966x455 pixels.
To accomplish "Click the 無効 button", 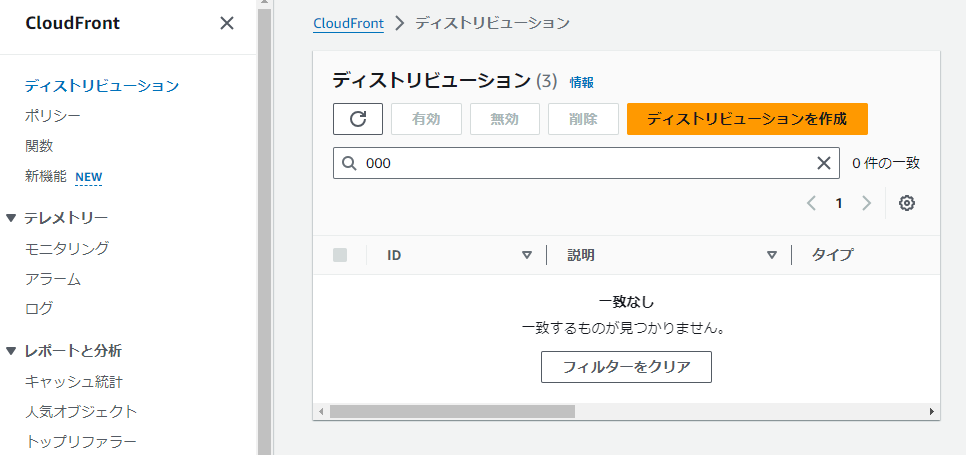I will [505, 119].
